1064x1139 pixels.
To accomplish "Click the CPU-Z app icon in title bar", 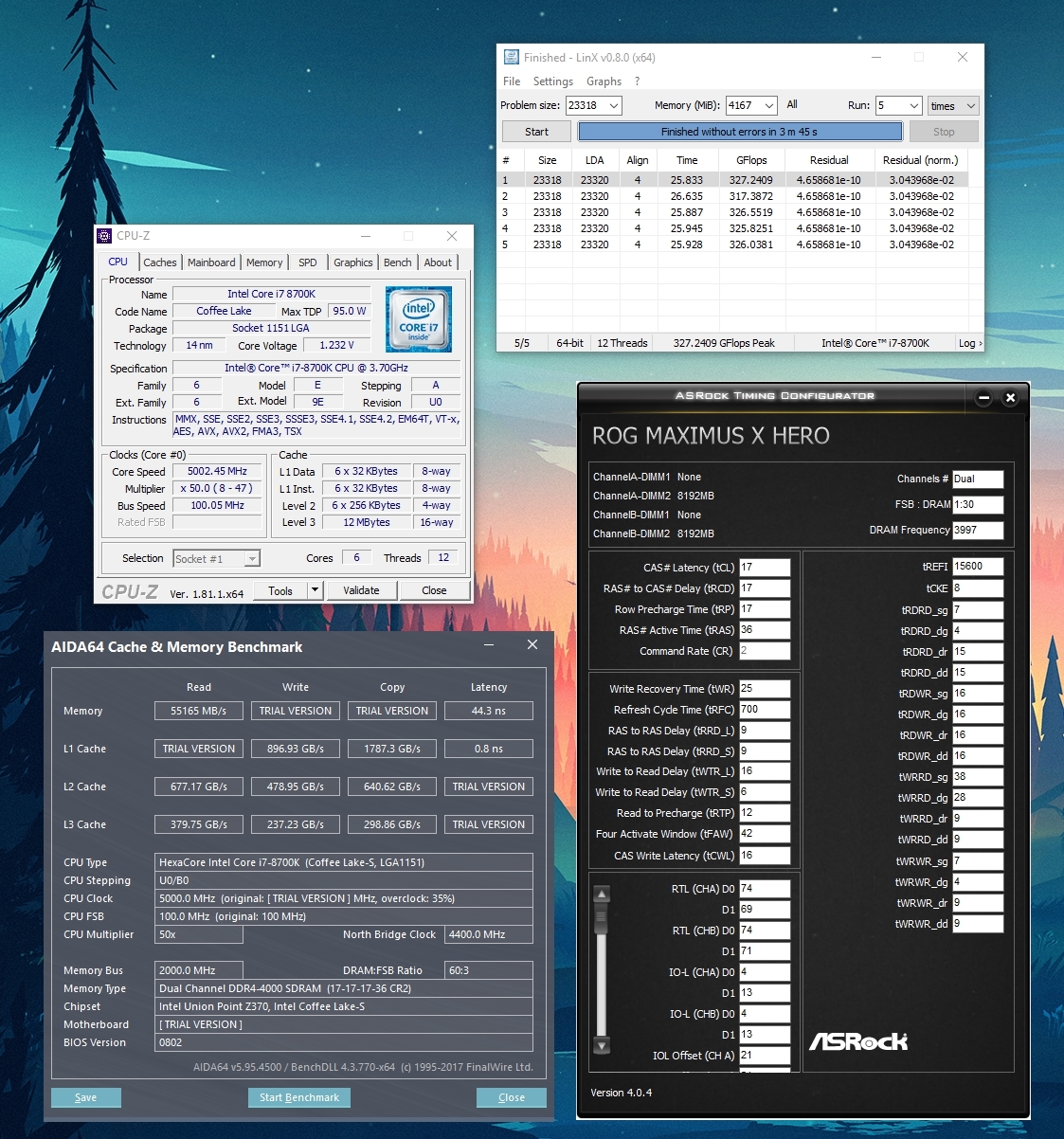I will tap(105, 236).
